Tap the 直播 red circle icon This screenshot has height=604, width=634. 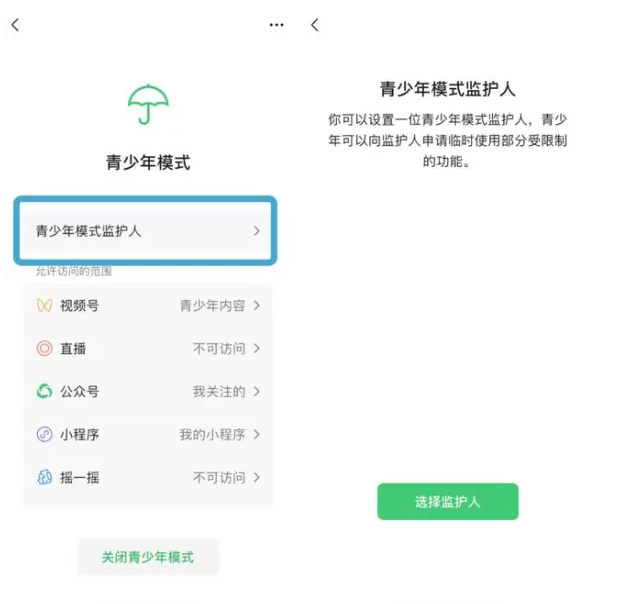[x=44, y=348]
